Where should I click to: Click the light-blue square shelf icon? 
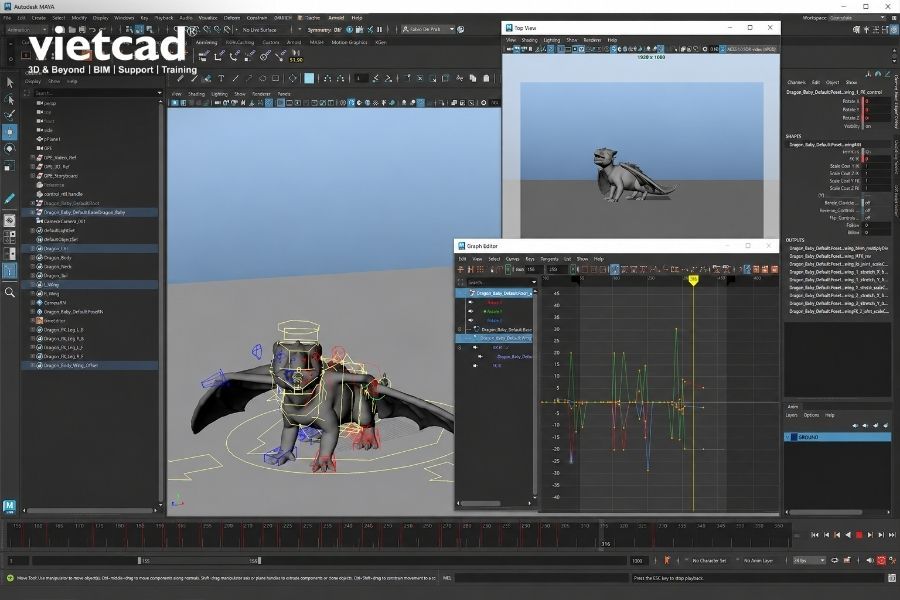tap(309, 78)
